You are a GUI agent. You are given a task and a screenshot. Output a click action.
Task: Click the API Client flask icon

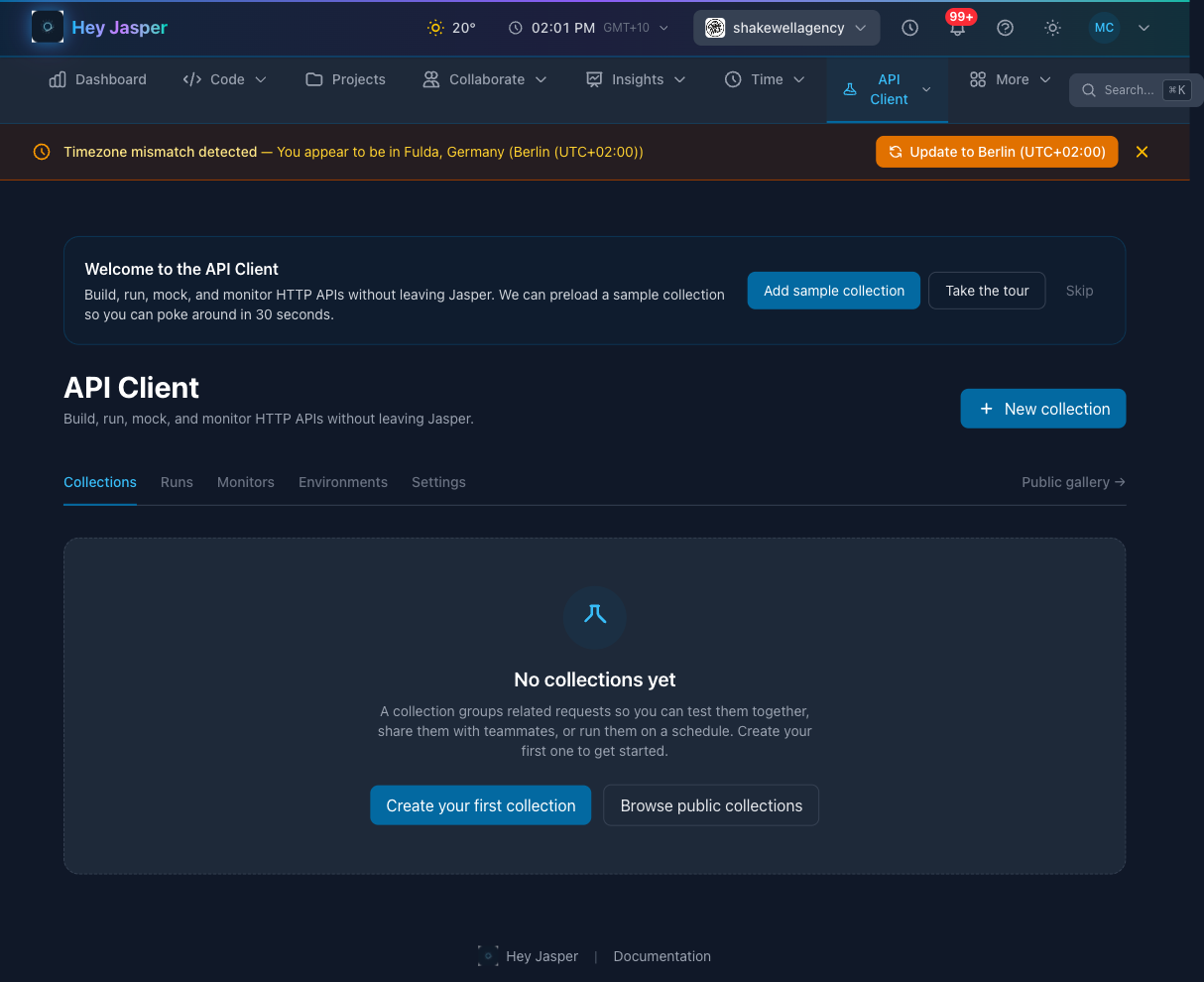tap(850, 89)
